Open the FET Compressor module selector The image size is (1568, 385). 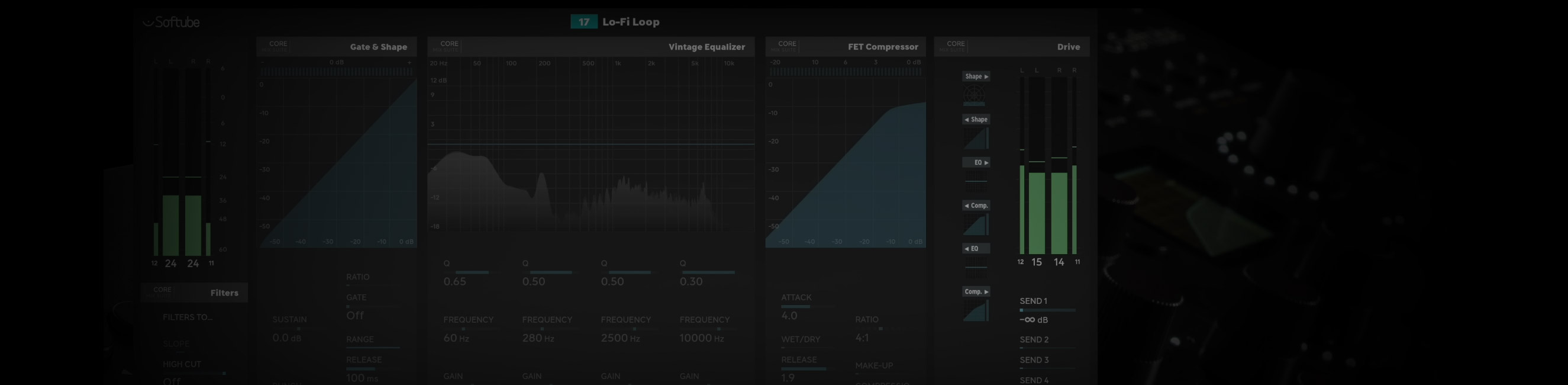(x=883, y=47)
